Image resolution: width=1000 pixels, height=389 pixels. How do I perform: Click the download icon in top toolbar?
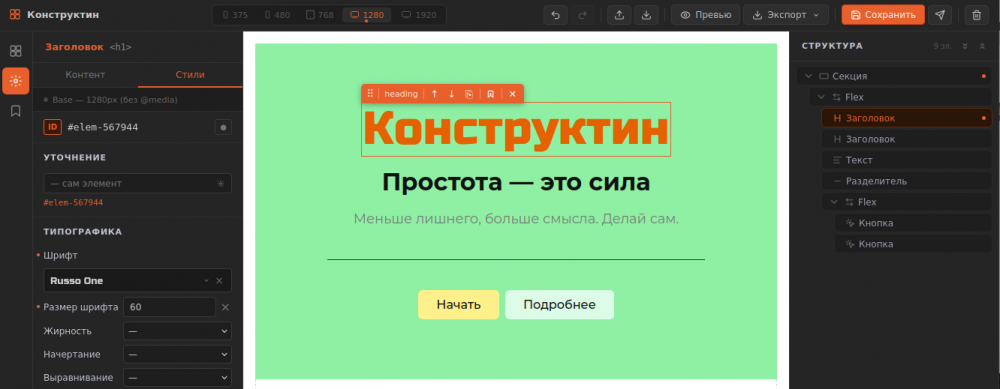646,15
